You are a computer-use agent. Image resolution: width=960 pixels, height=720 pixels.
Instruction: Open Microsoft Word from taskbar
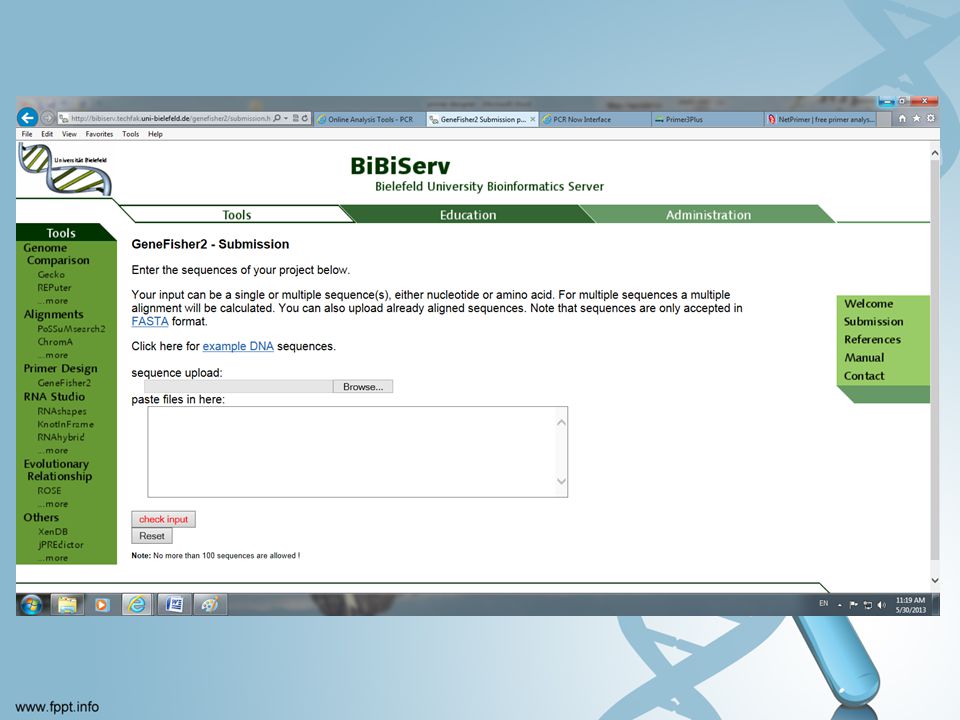pyautogui.click(x=174, y=605)
